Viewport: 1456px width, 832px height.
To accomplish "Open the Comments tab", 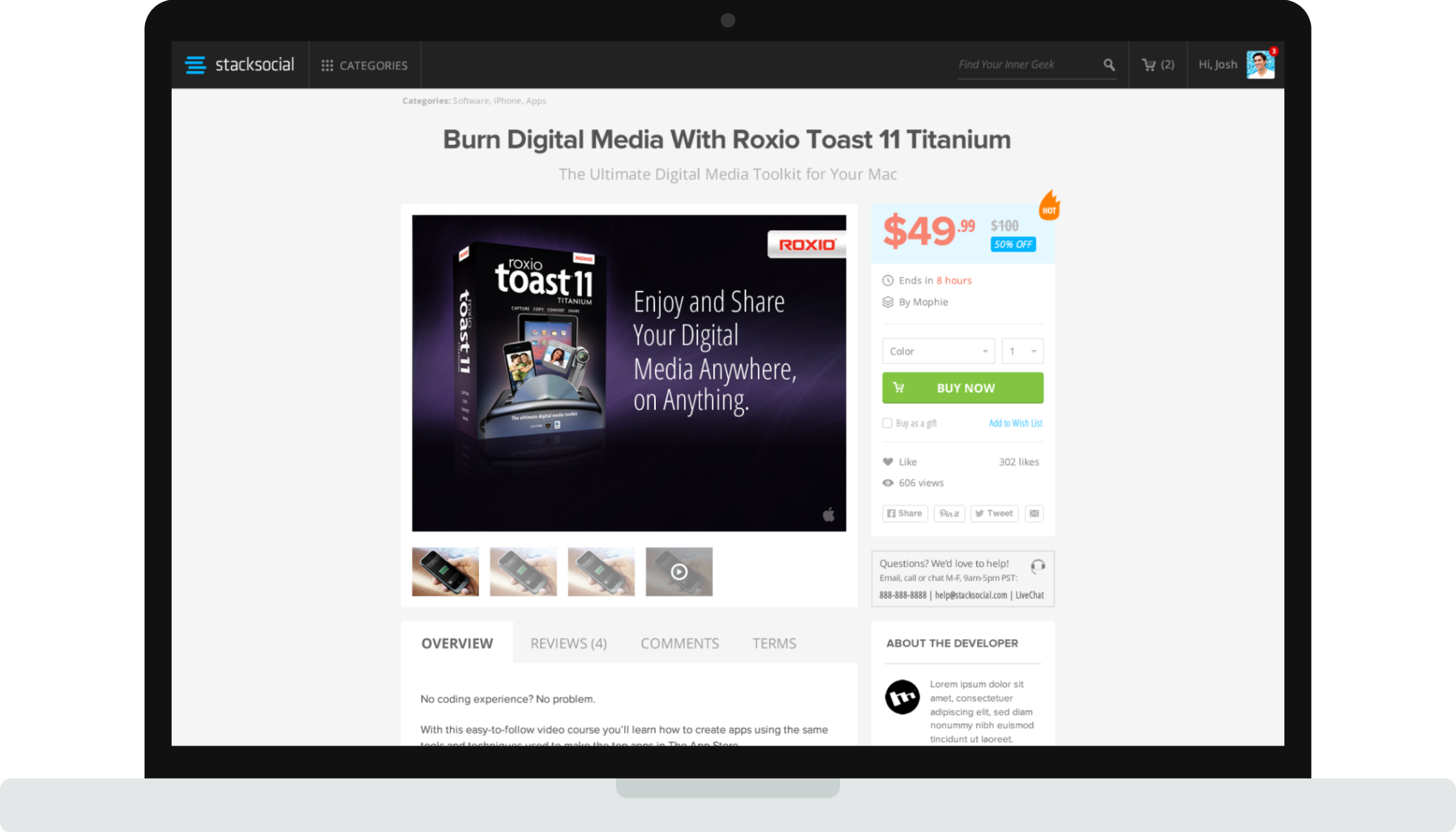I will coord(680,644).
